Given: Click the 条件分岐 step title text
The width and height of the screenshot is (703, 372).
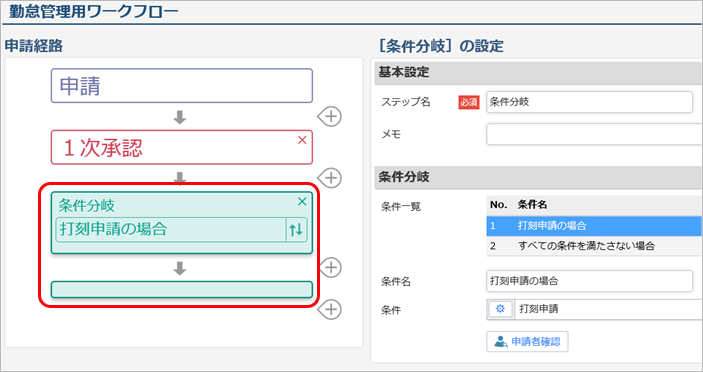Looking at the screenshot, I should tap(87, 206).
